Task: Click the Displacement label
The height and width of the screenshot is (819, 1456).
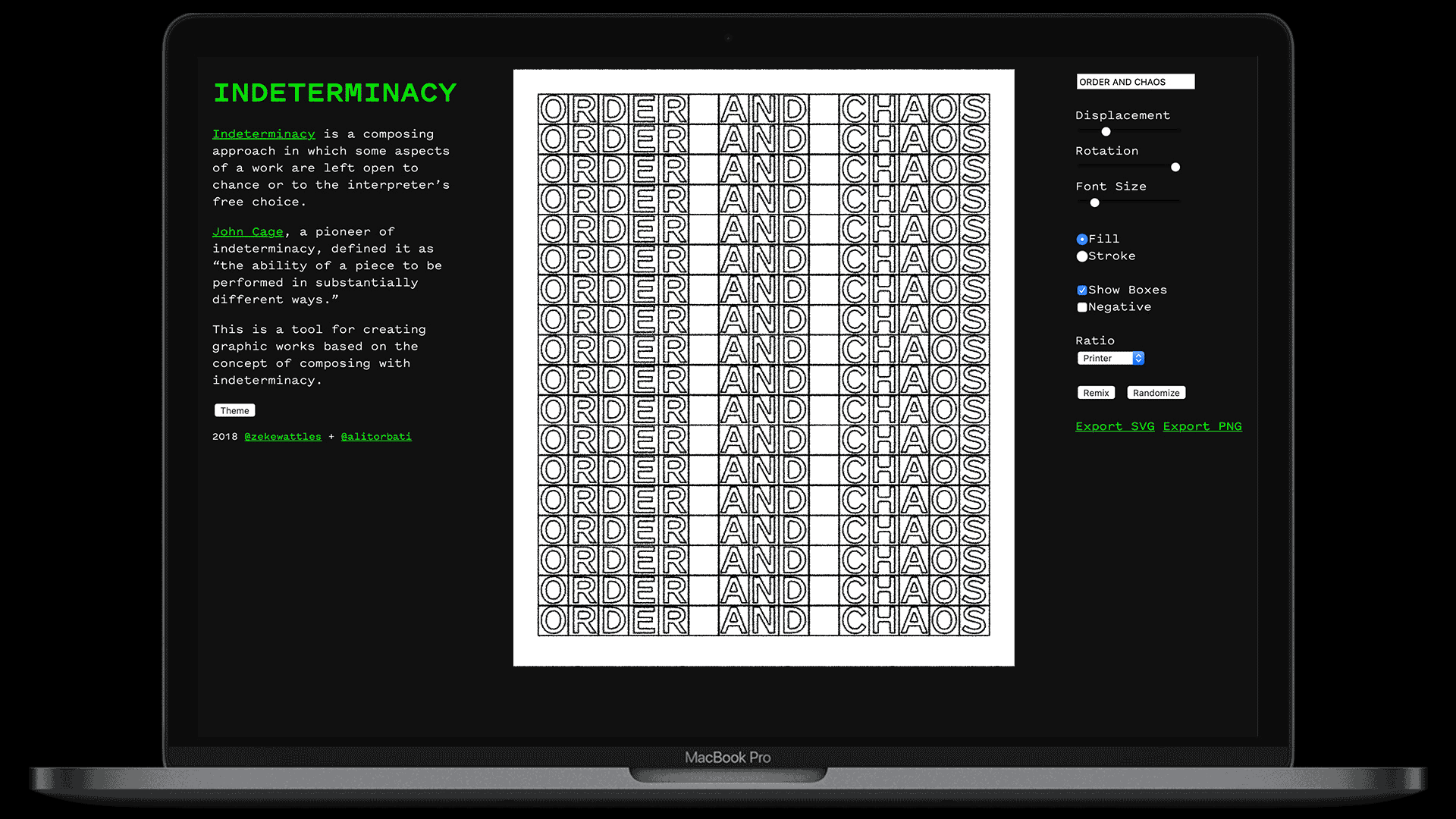Action: point(1122,115)
